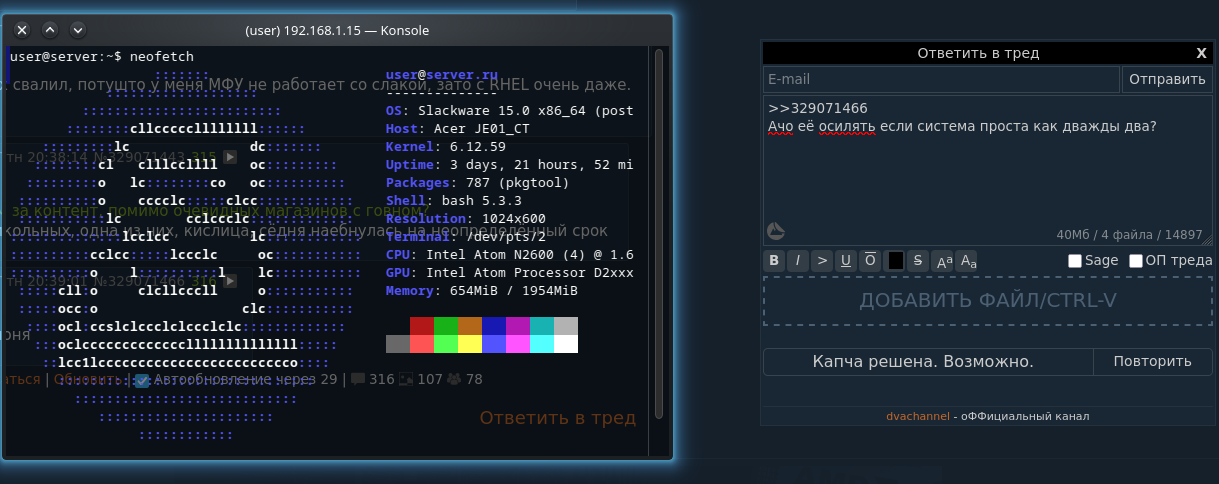Apply spoiler with the black square button

pos(895,261)
